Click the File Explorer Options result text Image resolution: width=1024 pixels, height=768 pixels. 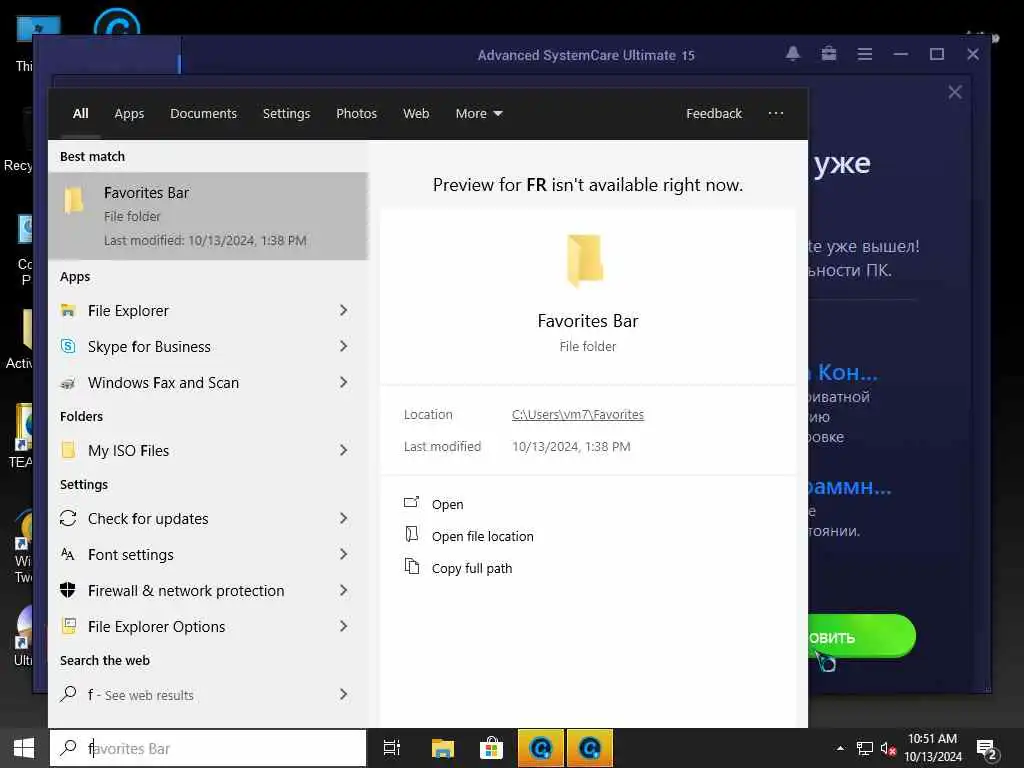157,627
